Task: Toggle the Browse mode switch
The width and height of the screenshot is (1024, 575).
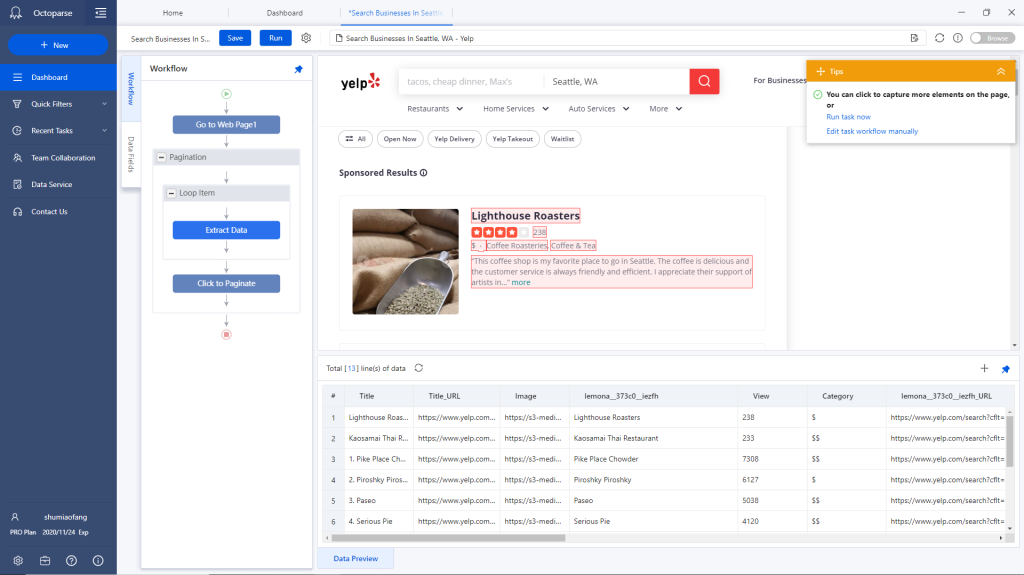Action: click(993, 38)
